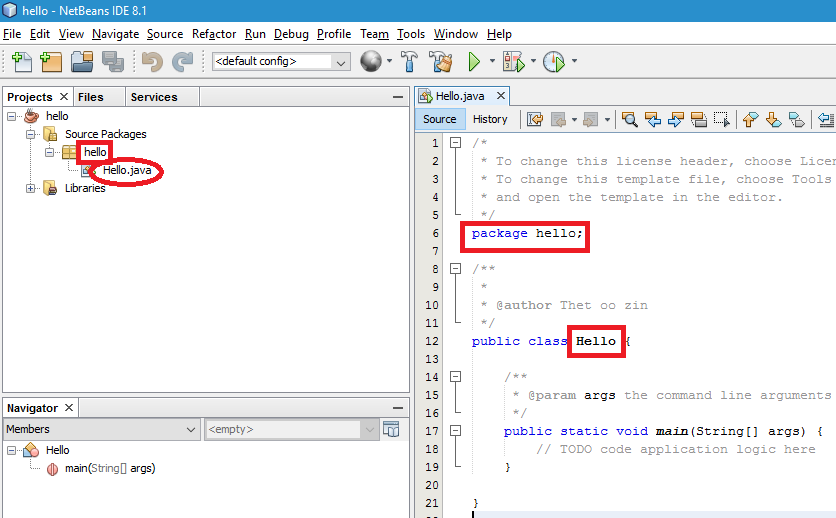Click the editor Forward navigation icon
836x518 pixels.
point(591,119)
